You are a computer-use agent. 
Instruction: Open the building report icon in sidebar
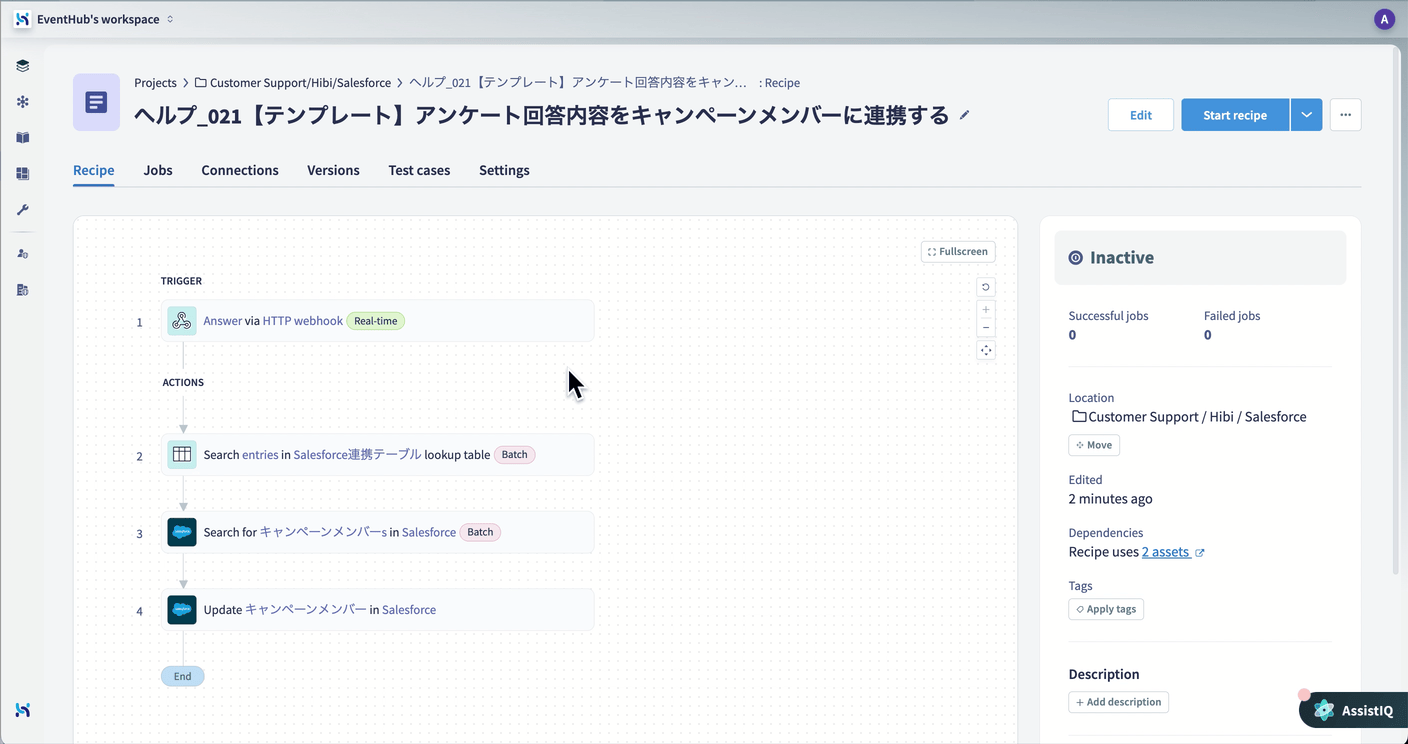coord(22,290)
